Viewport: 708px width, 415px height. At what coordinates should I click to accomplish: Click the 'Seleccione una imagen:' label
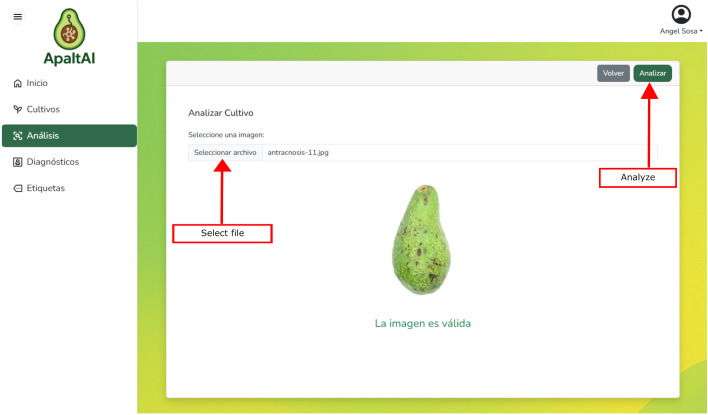[226, 135]
